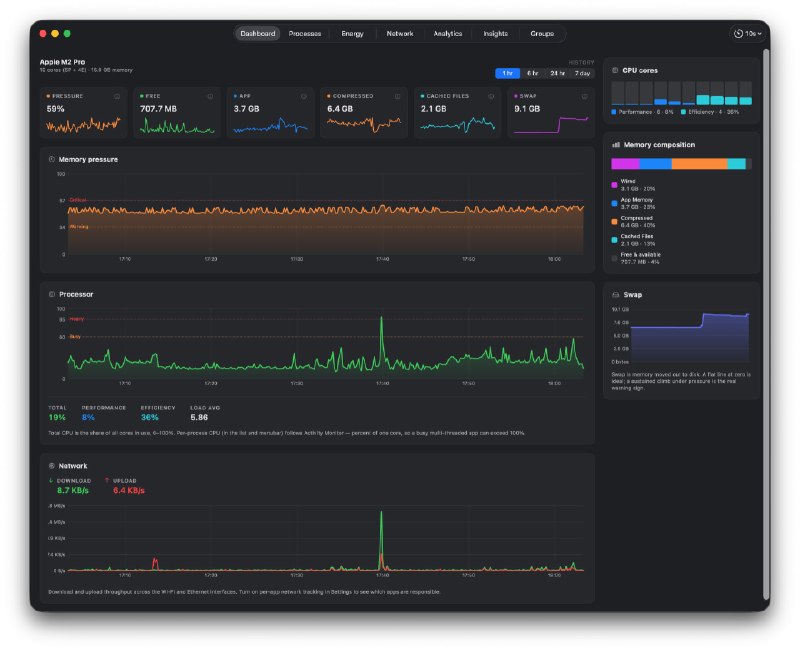The height and width of the screenshot is (651, 800).
Task: Click the Free & available gray swatch
Action: tap(614, 258)
